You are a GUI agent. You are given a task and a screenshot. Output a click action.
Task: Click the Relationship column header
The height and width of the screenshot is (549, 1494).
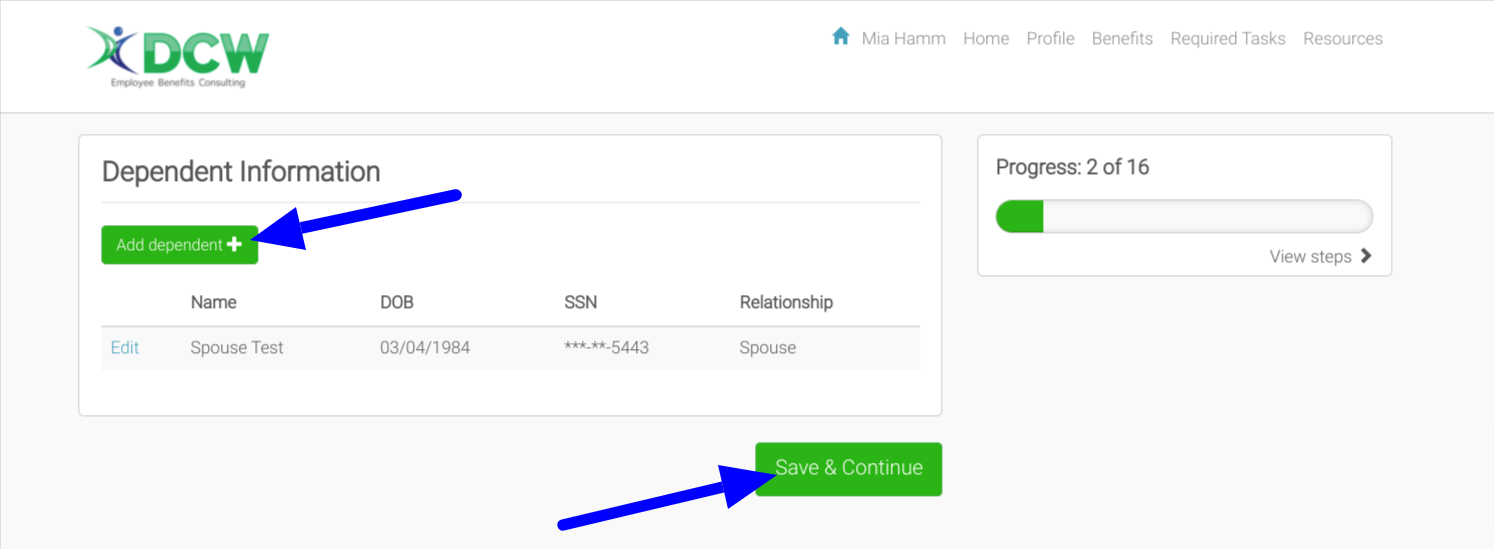tap(786, 302)
